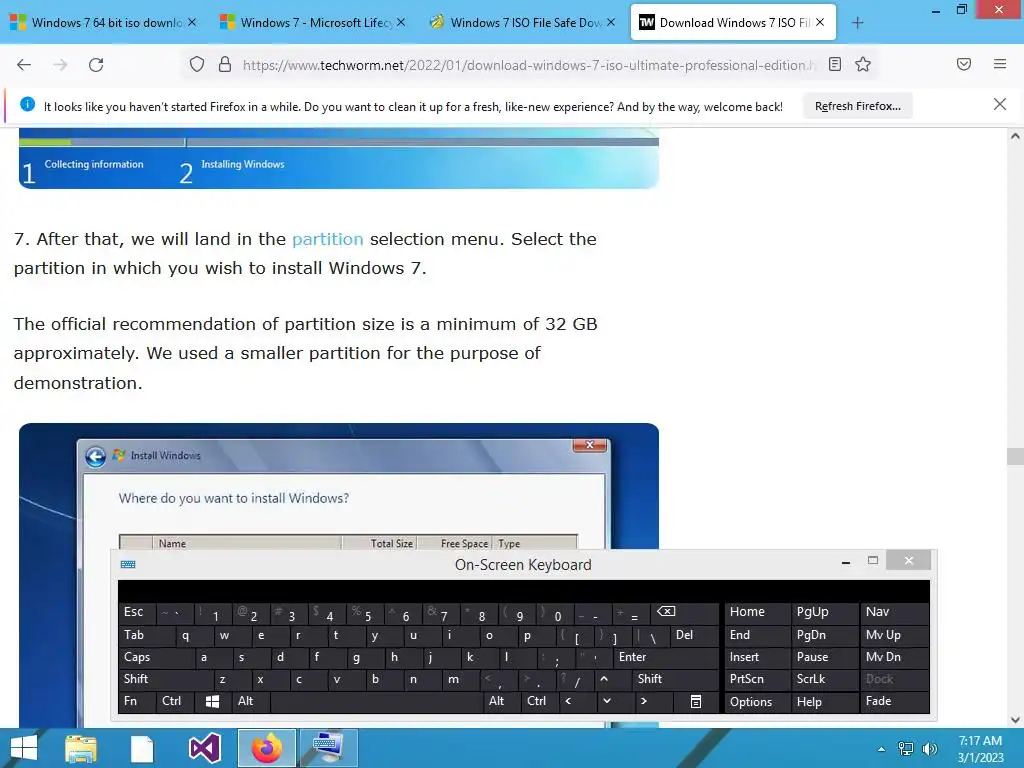This screenshot has width=1024, height=768.
Task: Toggle Fn key on On-Screen Keyboard
Action: click(x=136, y=701)
